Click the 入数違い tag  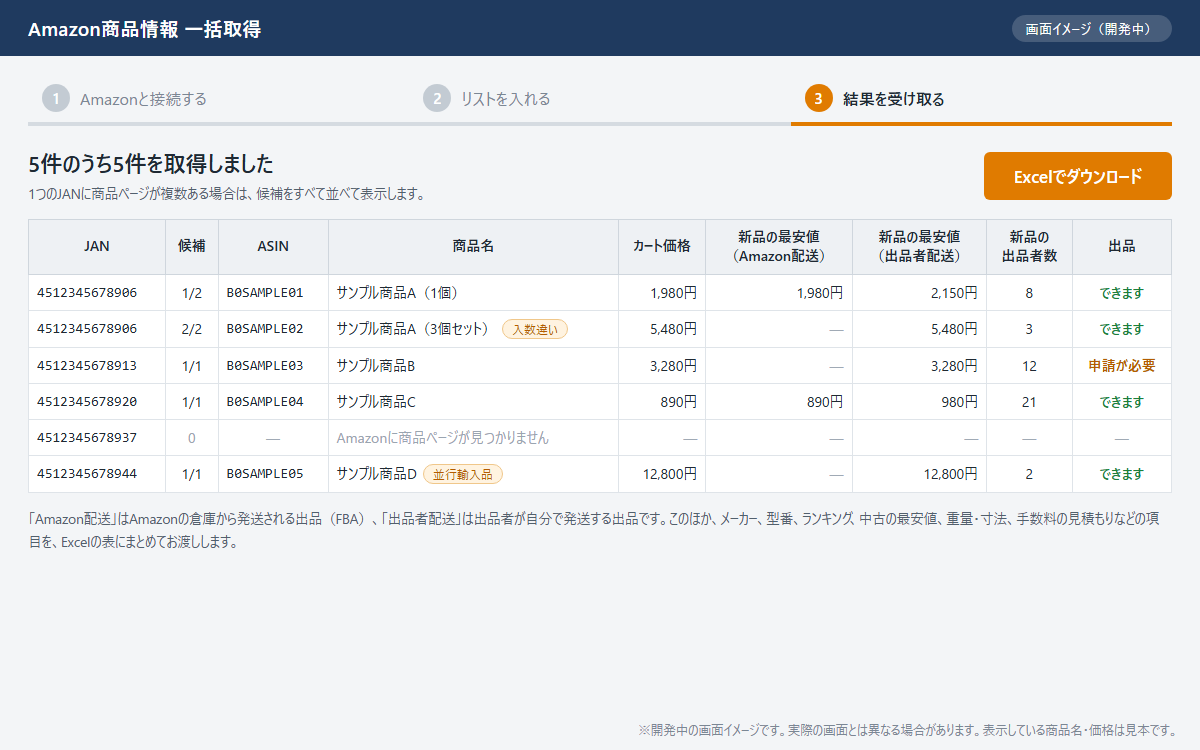pos(535,329)
